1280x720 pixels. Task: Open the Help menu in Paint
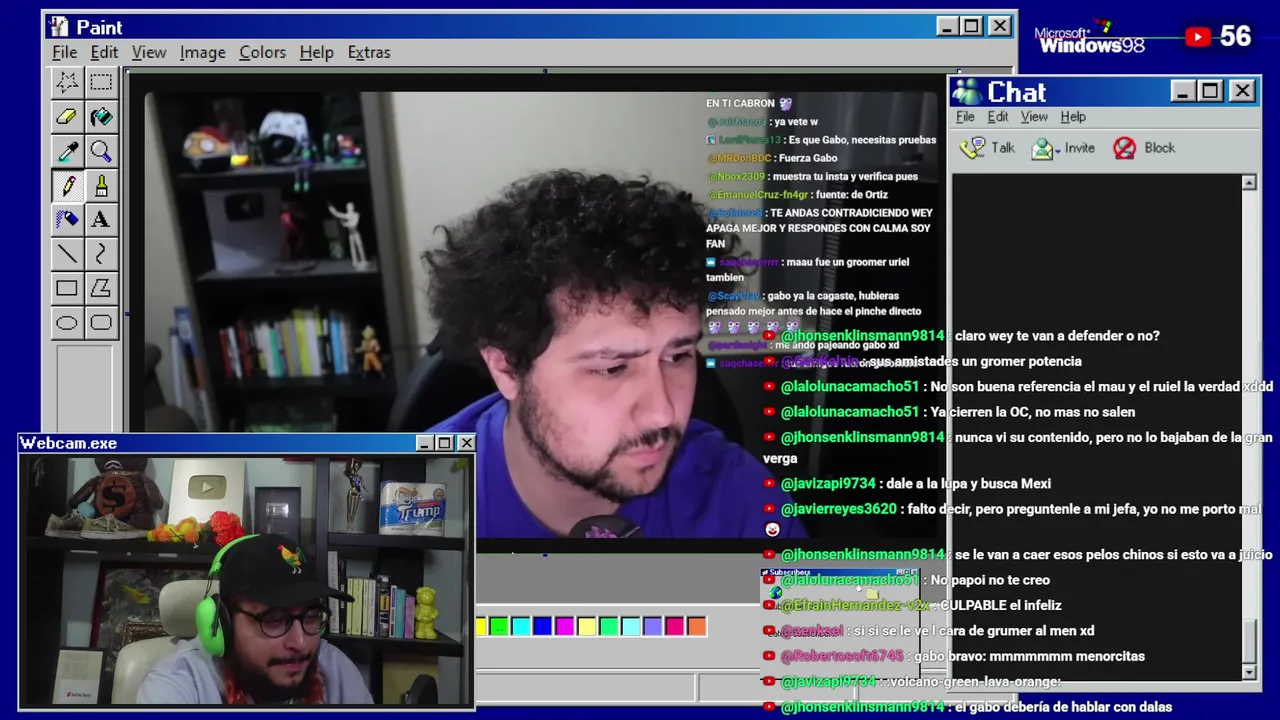316,52
